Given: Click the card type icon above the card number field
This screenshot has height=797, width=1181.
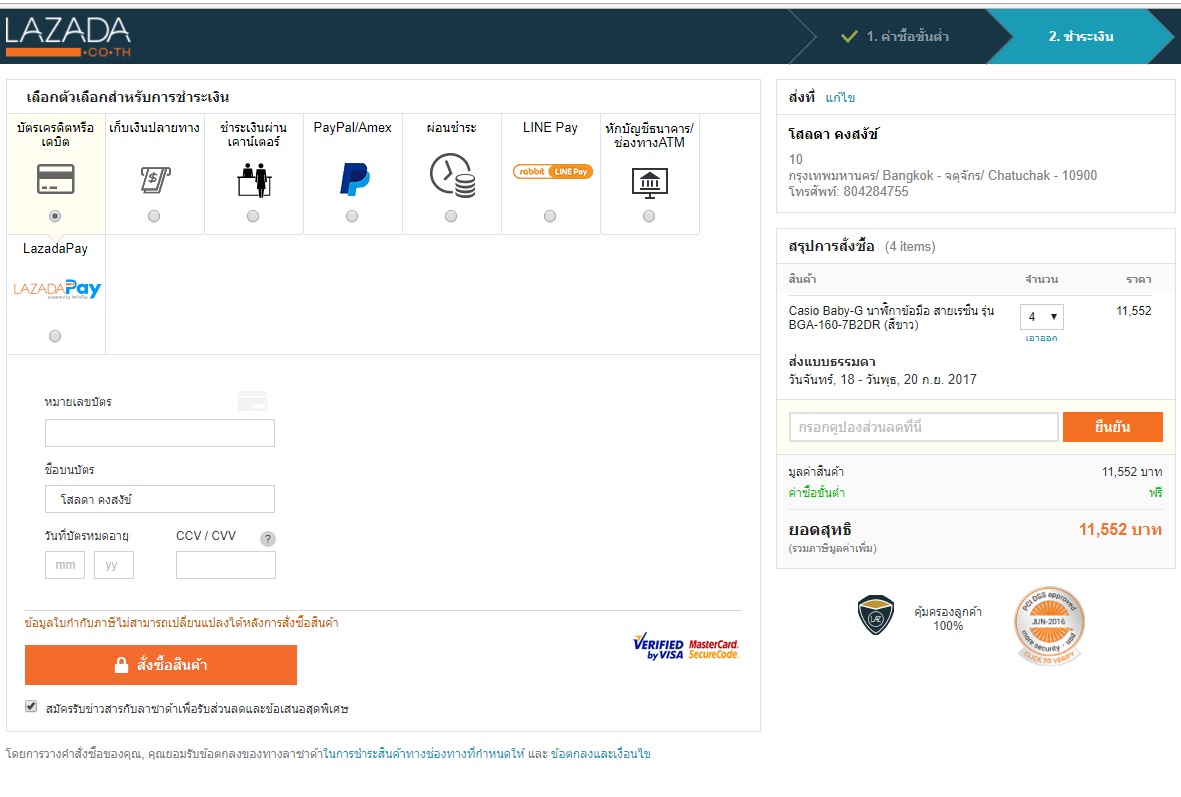Looking at the screenshot, I should [253, 401].
